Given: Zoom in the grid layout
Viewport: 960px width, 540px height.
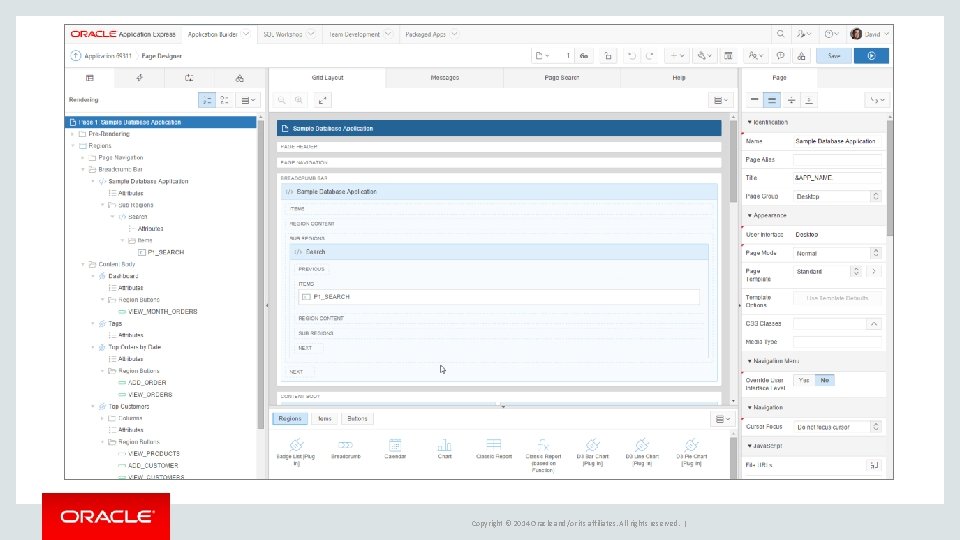Looking at the screenshot, I should pyautogui.click(x=299, y=100).
